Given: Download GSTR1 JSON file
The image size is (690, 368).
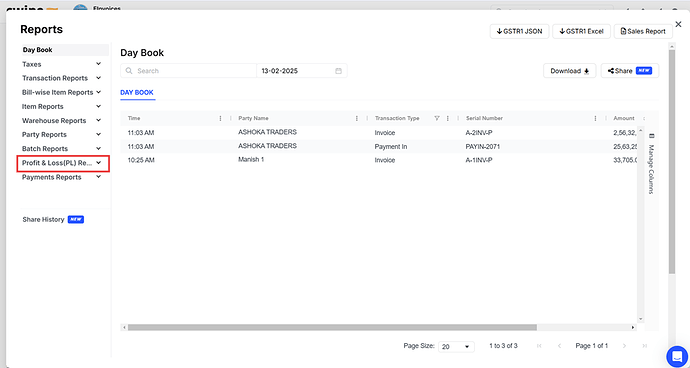Looking at the screenshot, I should (x=519, y=32).
